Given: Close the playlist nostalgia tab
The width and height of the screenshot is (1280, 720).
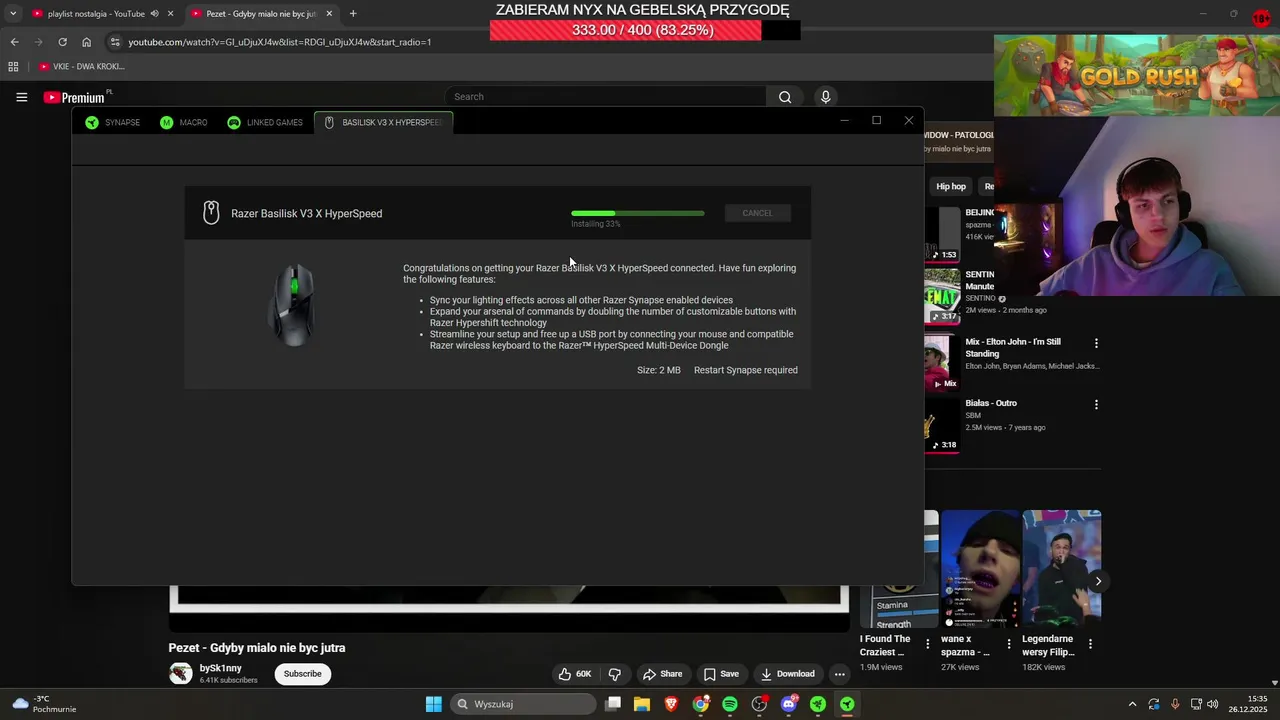Looking at the screenshot, I should tap(170, 14).
